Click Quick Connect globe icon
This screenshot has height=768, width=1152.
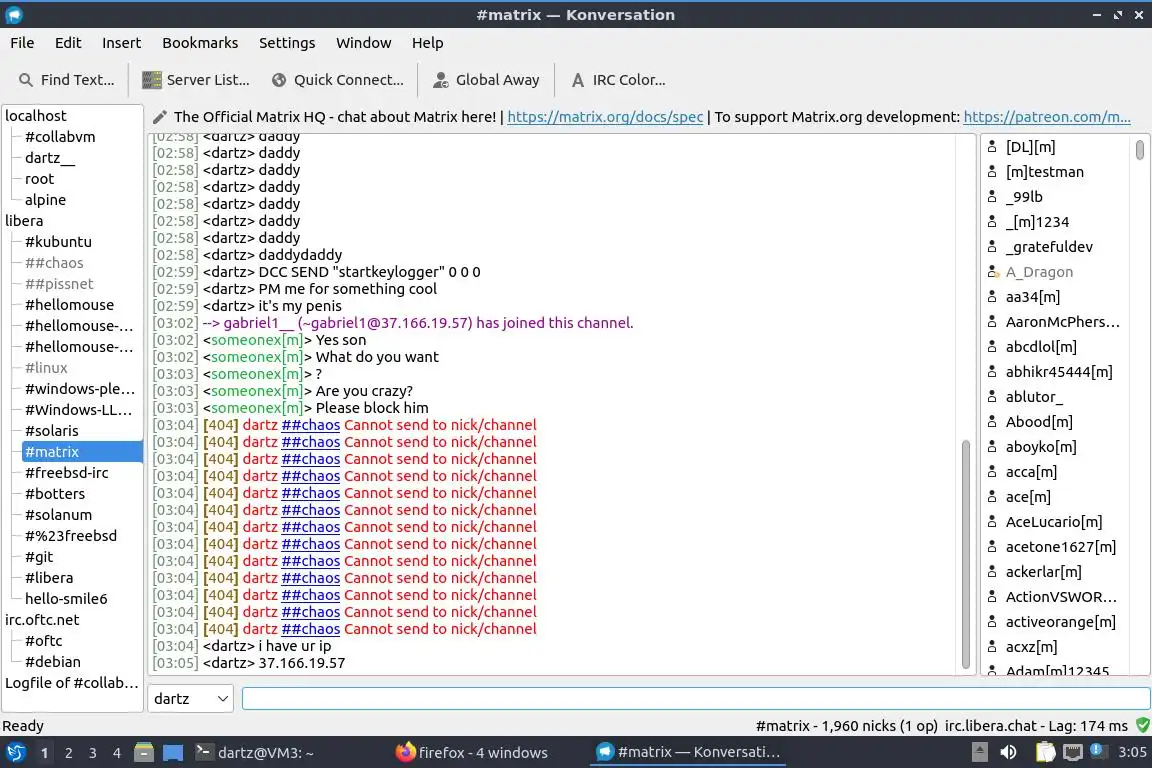pos(279,80)
